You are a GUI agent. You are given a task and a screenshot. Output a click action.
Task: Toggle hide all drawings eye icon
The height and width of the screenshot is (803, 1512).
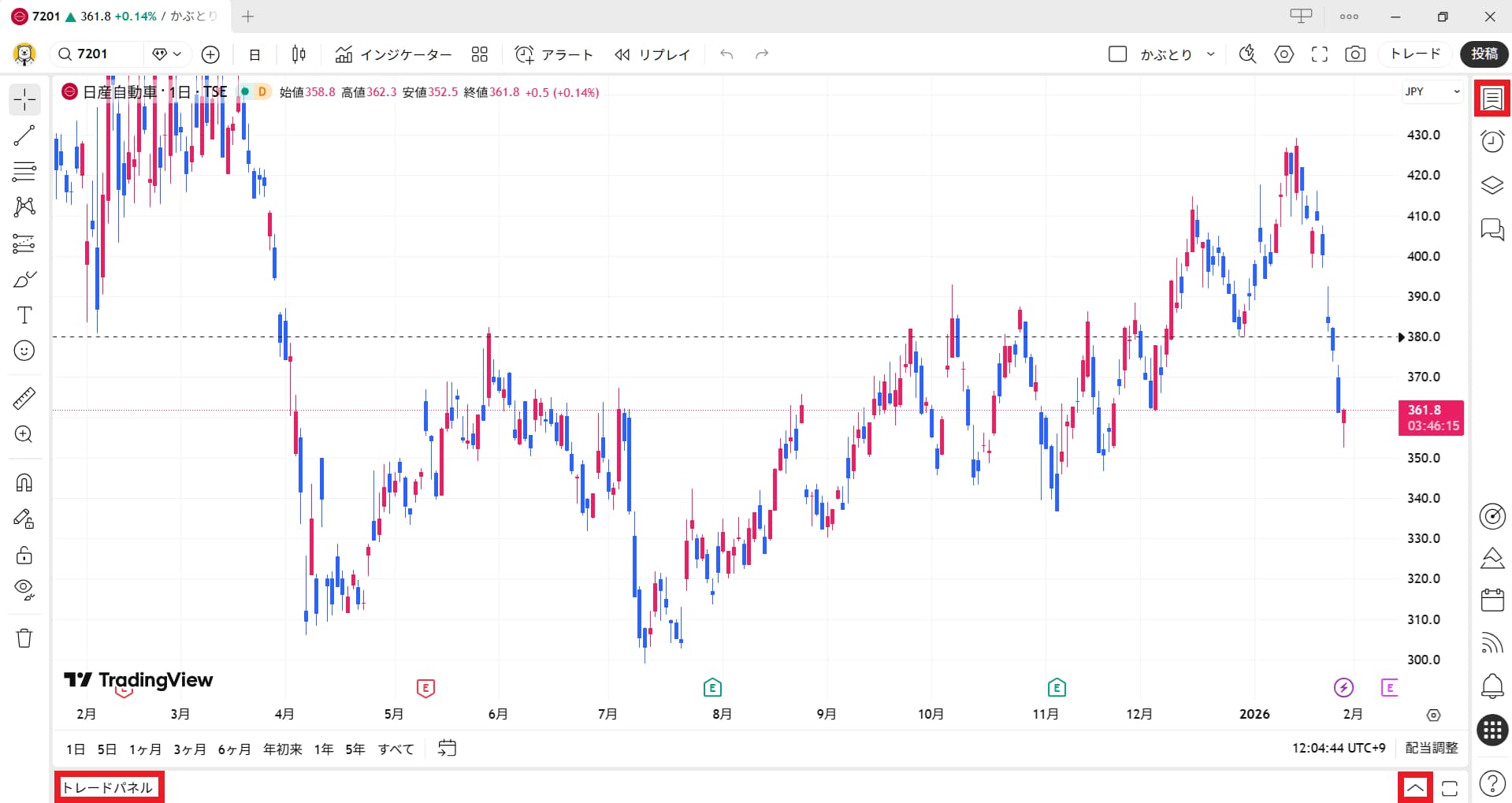pos(24,589)
